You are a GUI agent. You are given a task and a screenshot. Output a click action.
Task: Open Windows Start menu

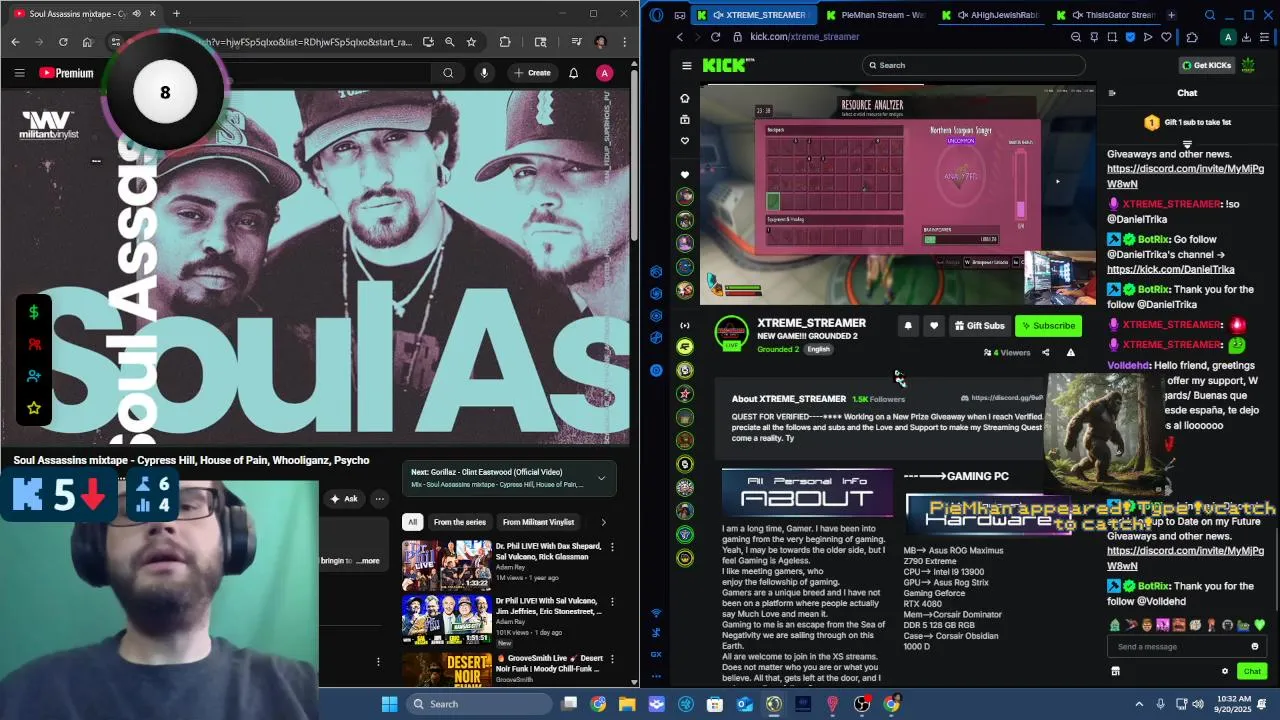(389, 704)
